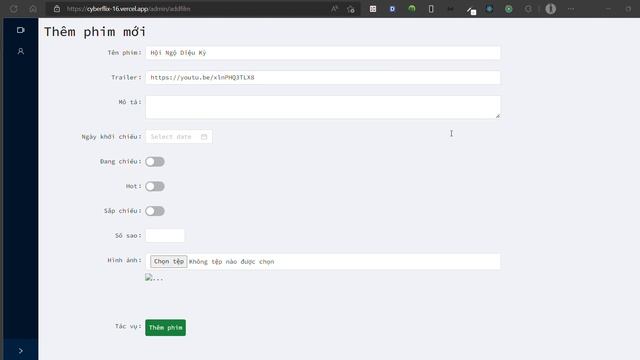This screenshot has width=640, height=360.
Task: Click the Hình ảnh label
Action: (124, 260)
